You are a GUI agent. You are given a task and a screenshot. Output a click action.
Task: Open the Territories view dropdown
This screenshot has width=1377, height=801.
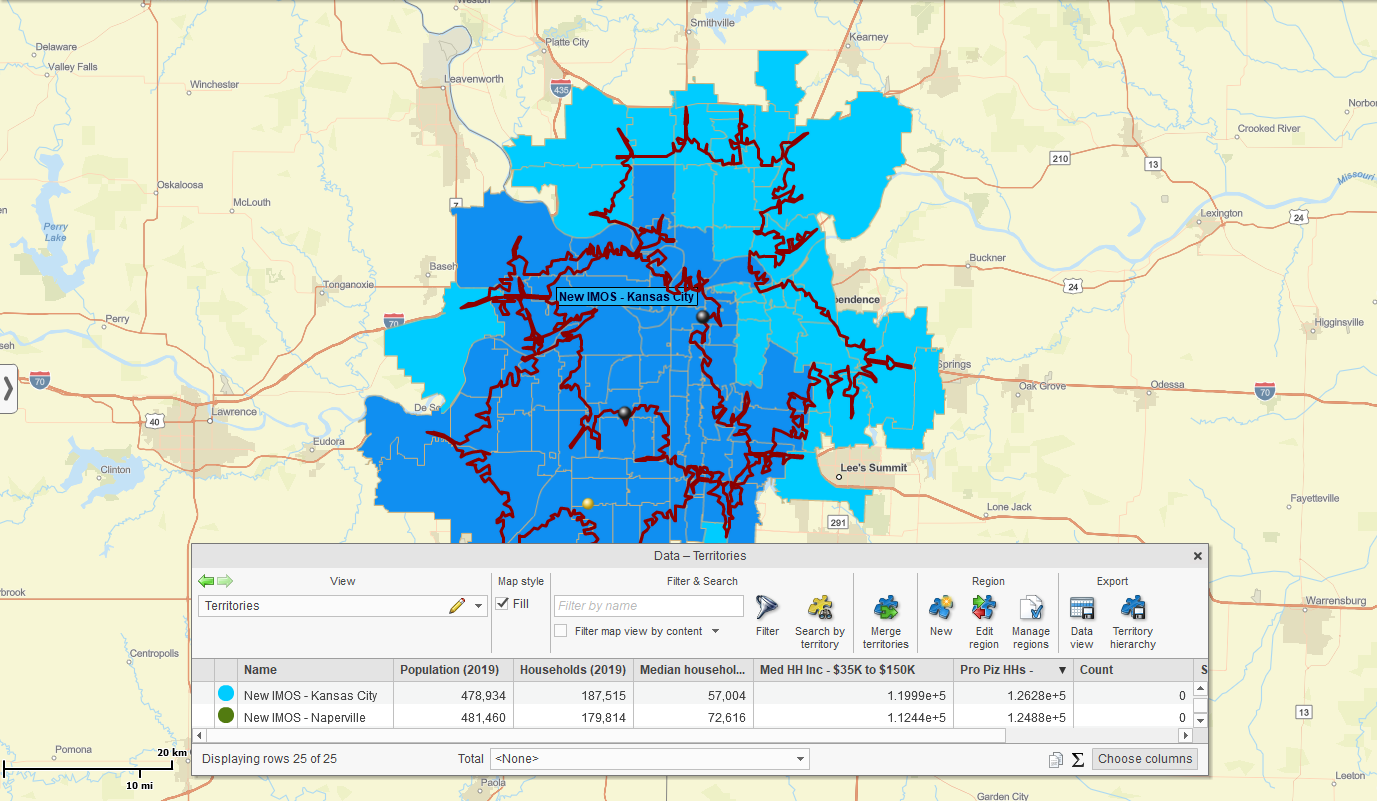pyautogui.click(x=478, y=606)
